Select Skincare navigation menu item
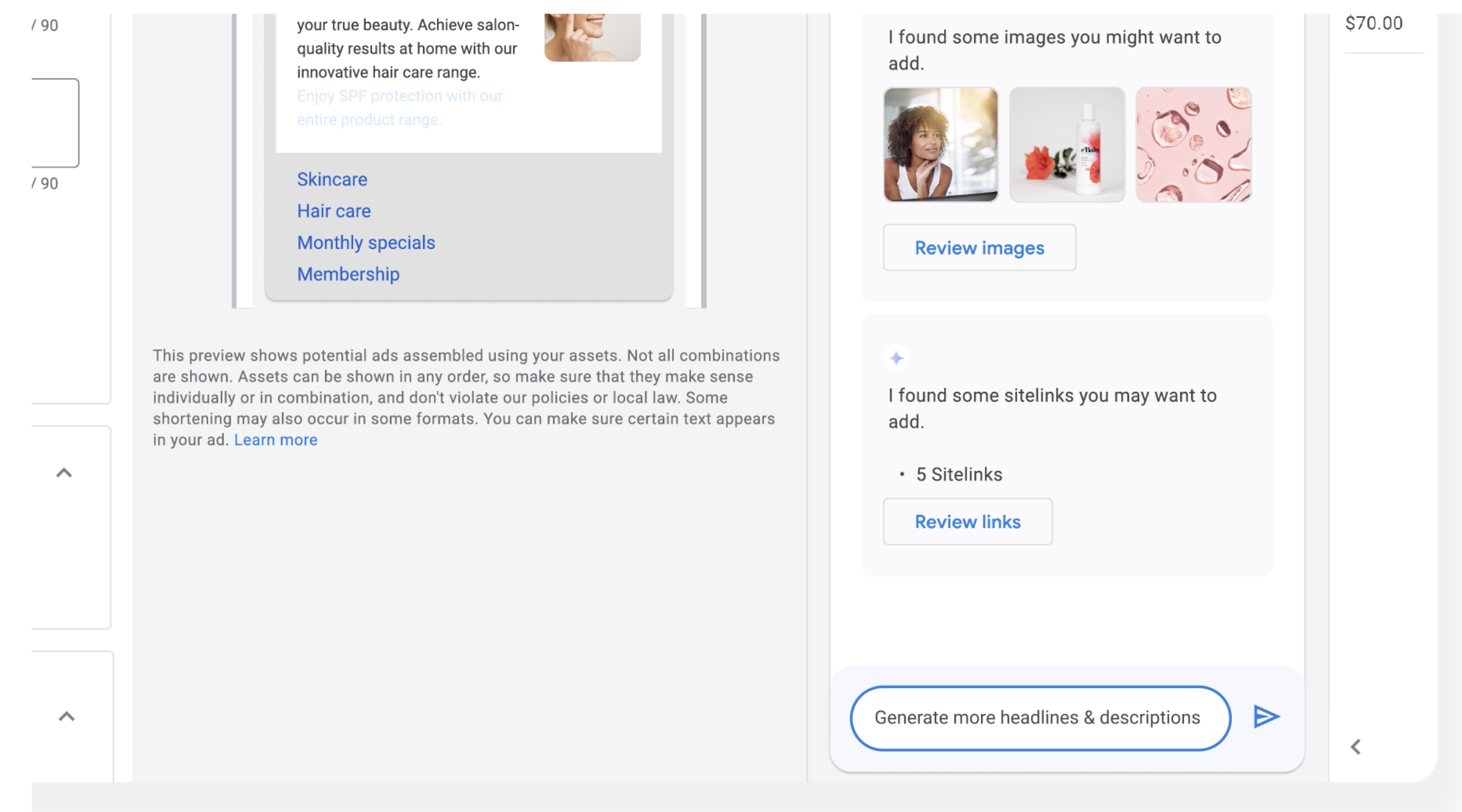 (x=332, y=179)
